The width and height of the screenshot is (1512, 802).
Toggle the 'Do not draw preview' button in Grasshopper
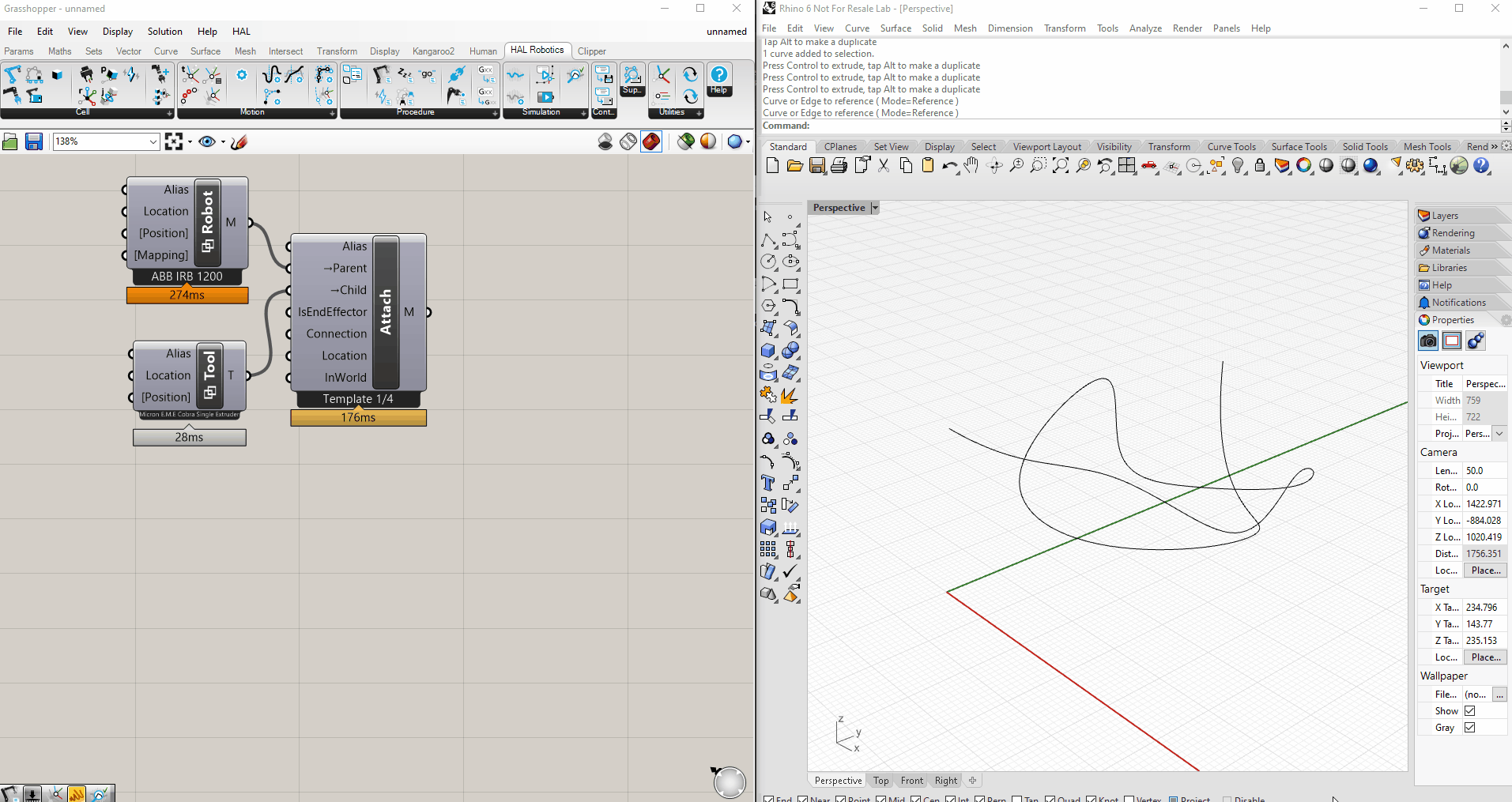605,141
